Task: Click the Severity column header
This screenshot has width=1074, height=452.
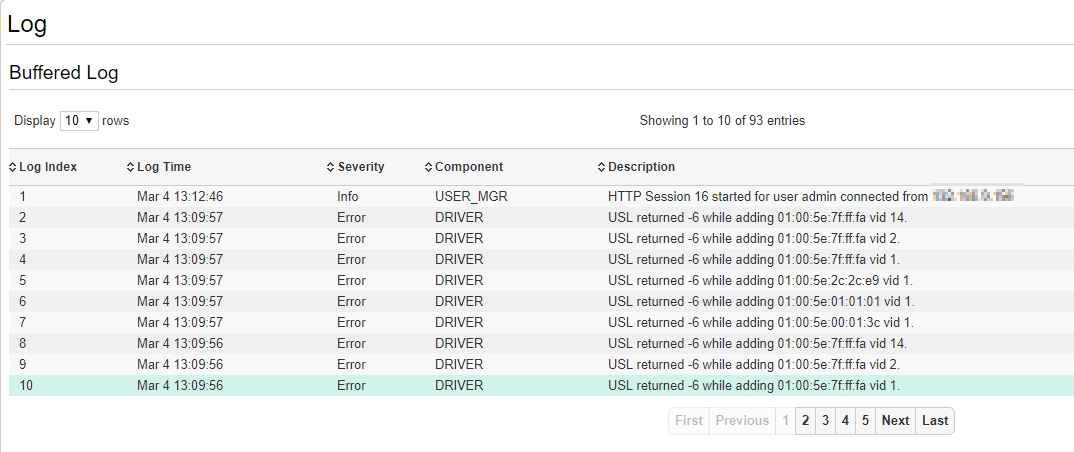Action: (x=361, y=167)
